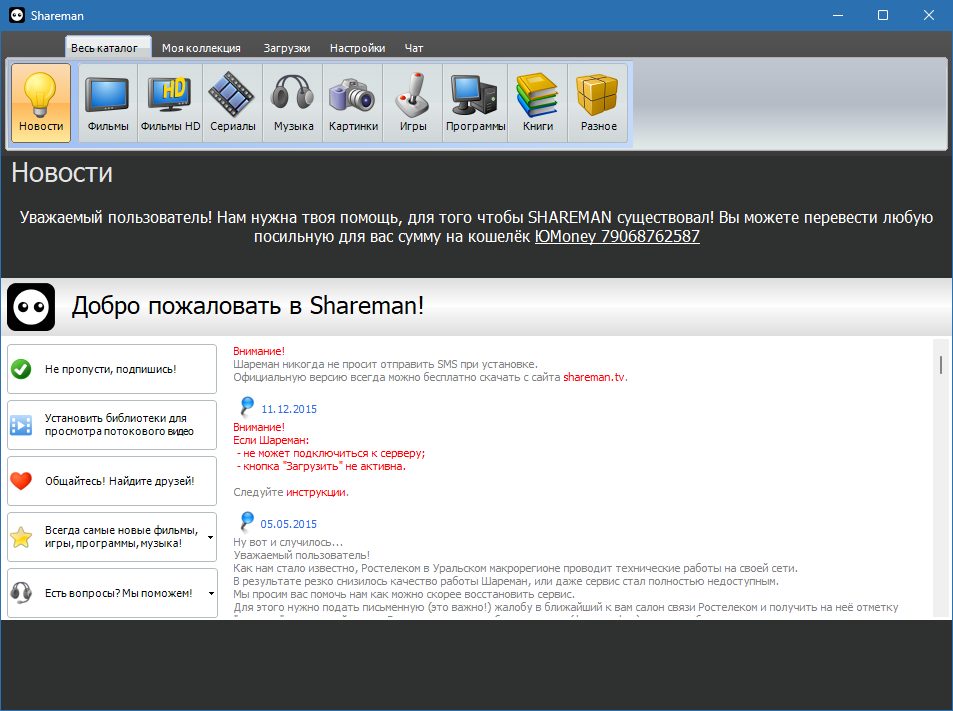Switch to the Моя коллекция tab
This screenshot has height=711, width=953.
[201, 48]
